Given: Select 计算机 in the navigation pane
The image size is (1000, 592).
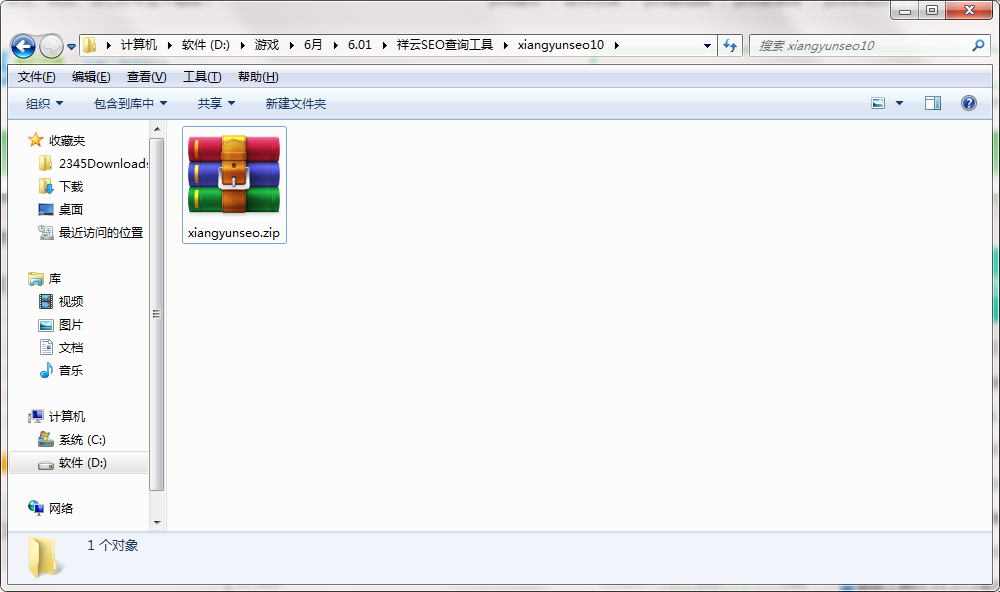Looking at the screenshot, I should [x=66, y=417].
